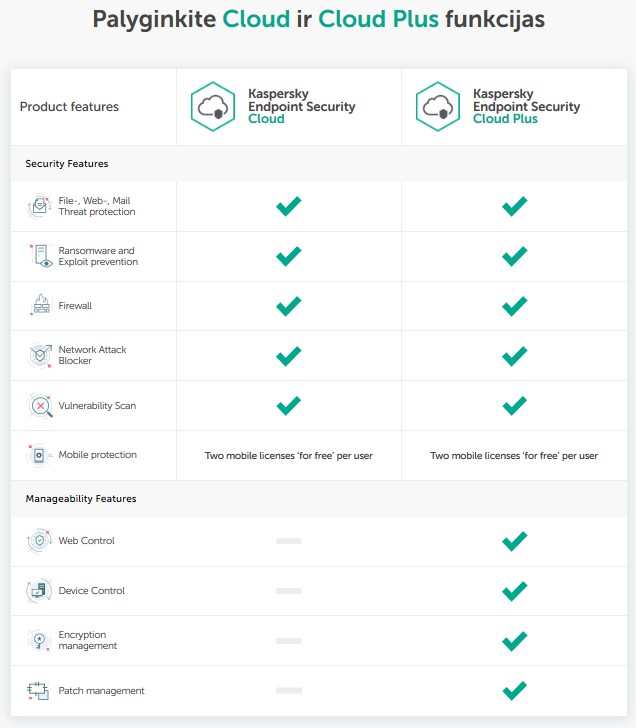
Task: Click the 'Patch management' label
Action: 101,691
